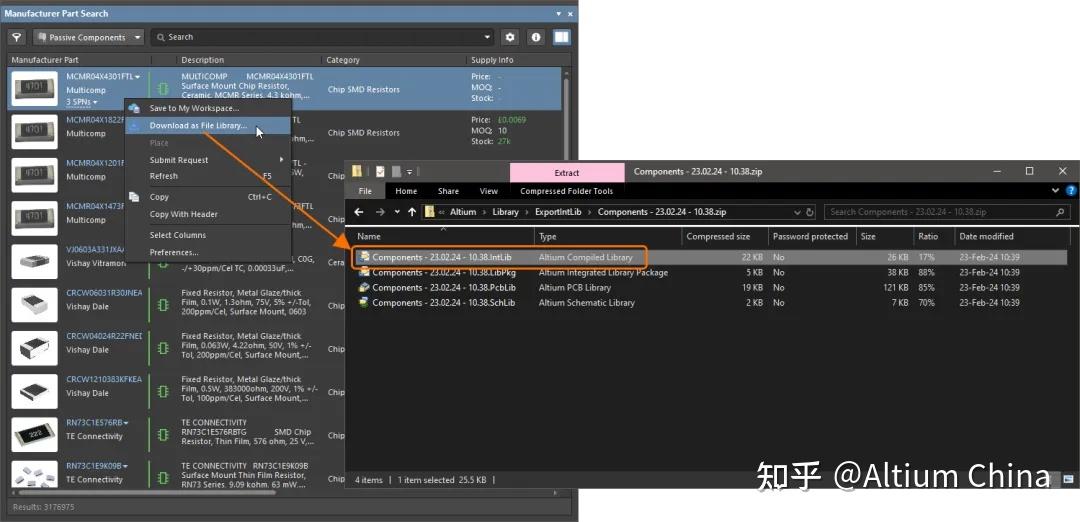Expand the Explorer ribbon chevron
This screenshot has width=1080, height=522.
pyautogui.click(x=1056, y=191)
